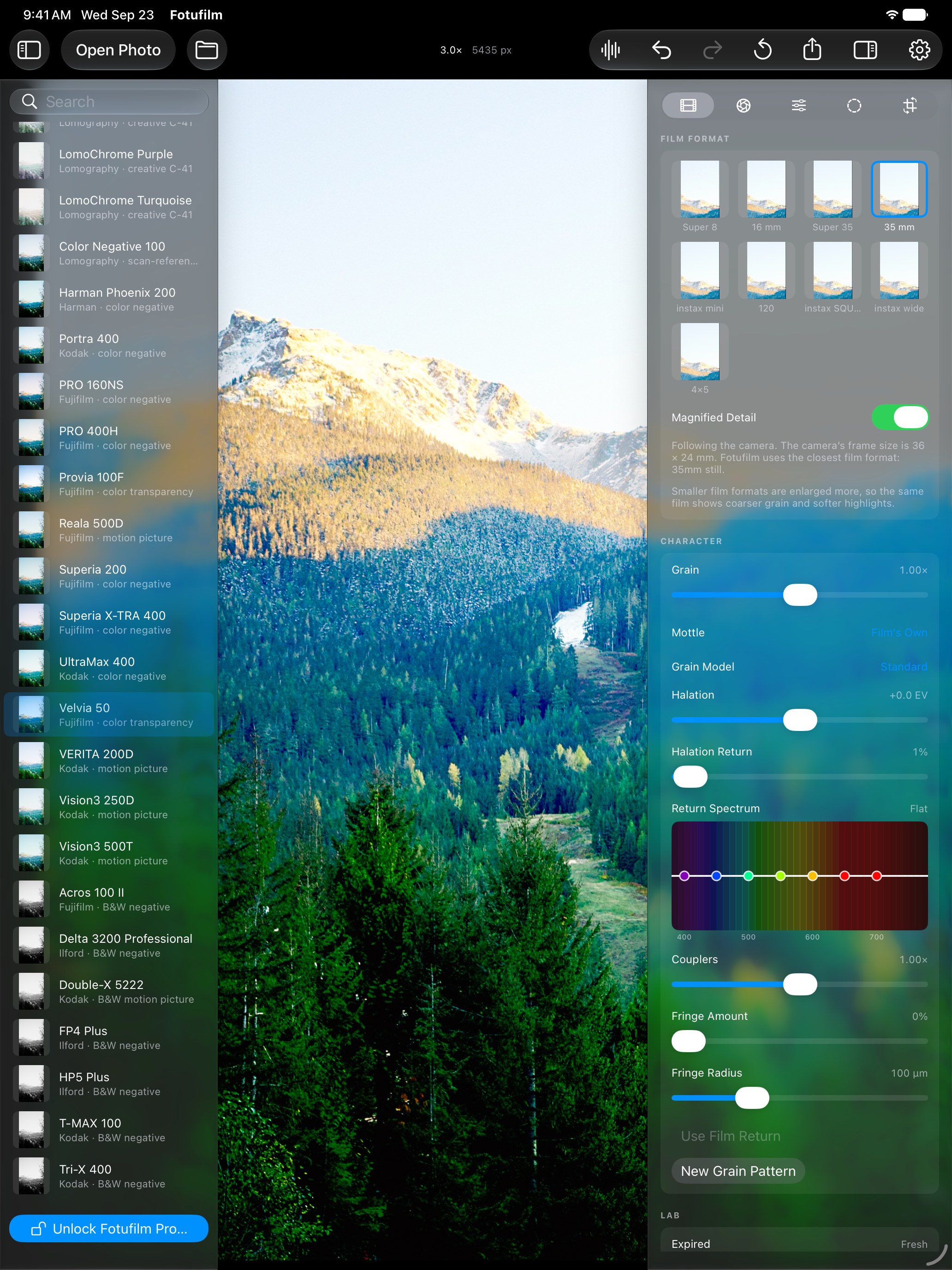Click the purple Return Spectrum point

[684, 875]
